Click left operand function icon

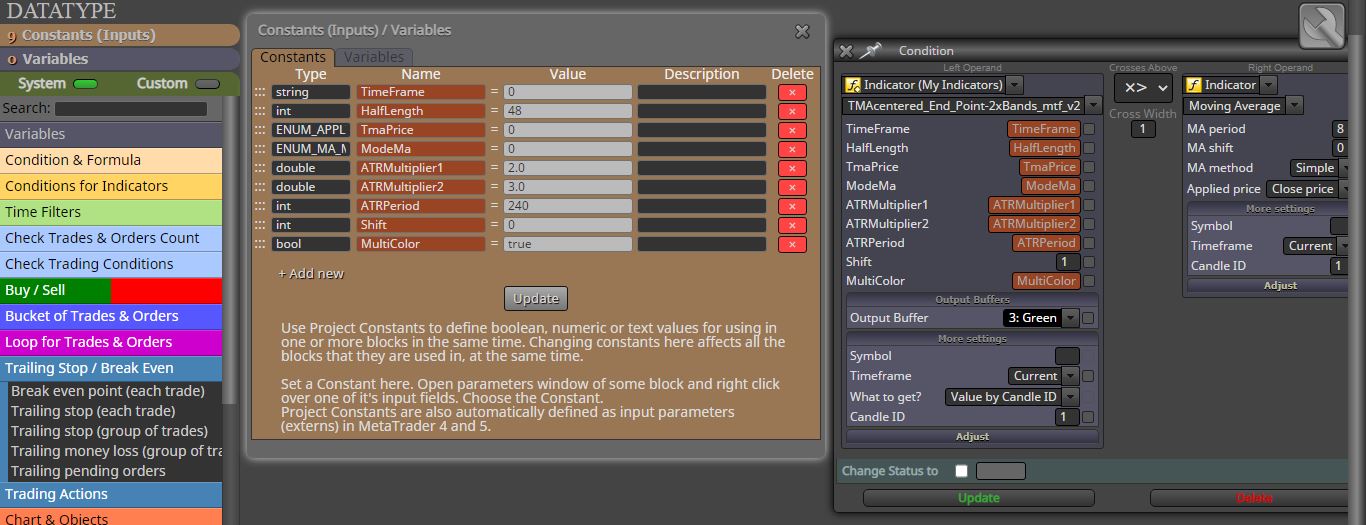(853, 85)
